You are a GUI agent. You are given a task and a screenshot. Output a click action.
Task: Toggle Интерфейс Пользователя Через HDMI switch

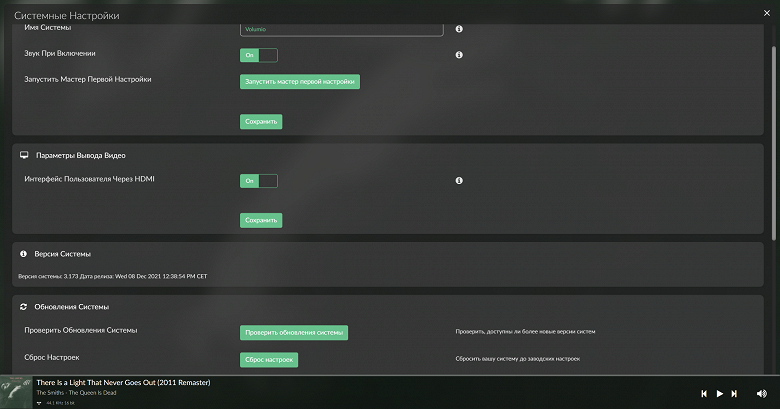pos(259,181)
